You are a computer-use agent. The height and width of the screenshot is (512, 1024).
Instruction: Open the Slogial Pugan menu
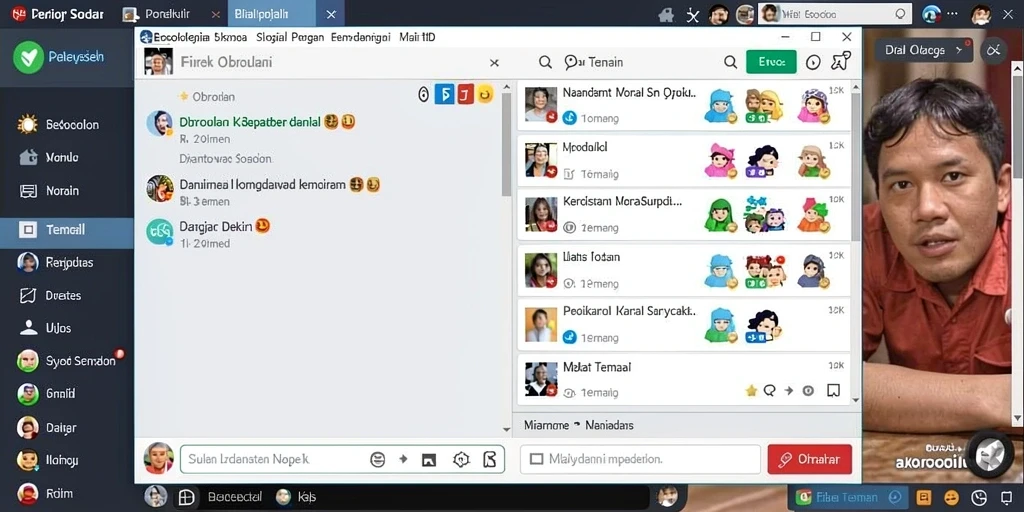click(290, 37)
